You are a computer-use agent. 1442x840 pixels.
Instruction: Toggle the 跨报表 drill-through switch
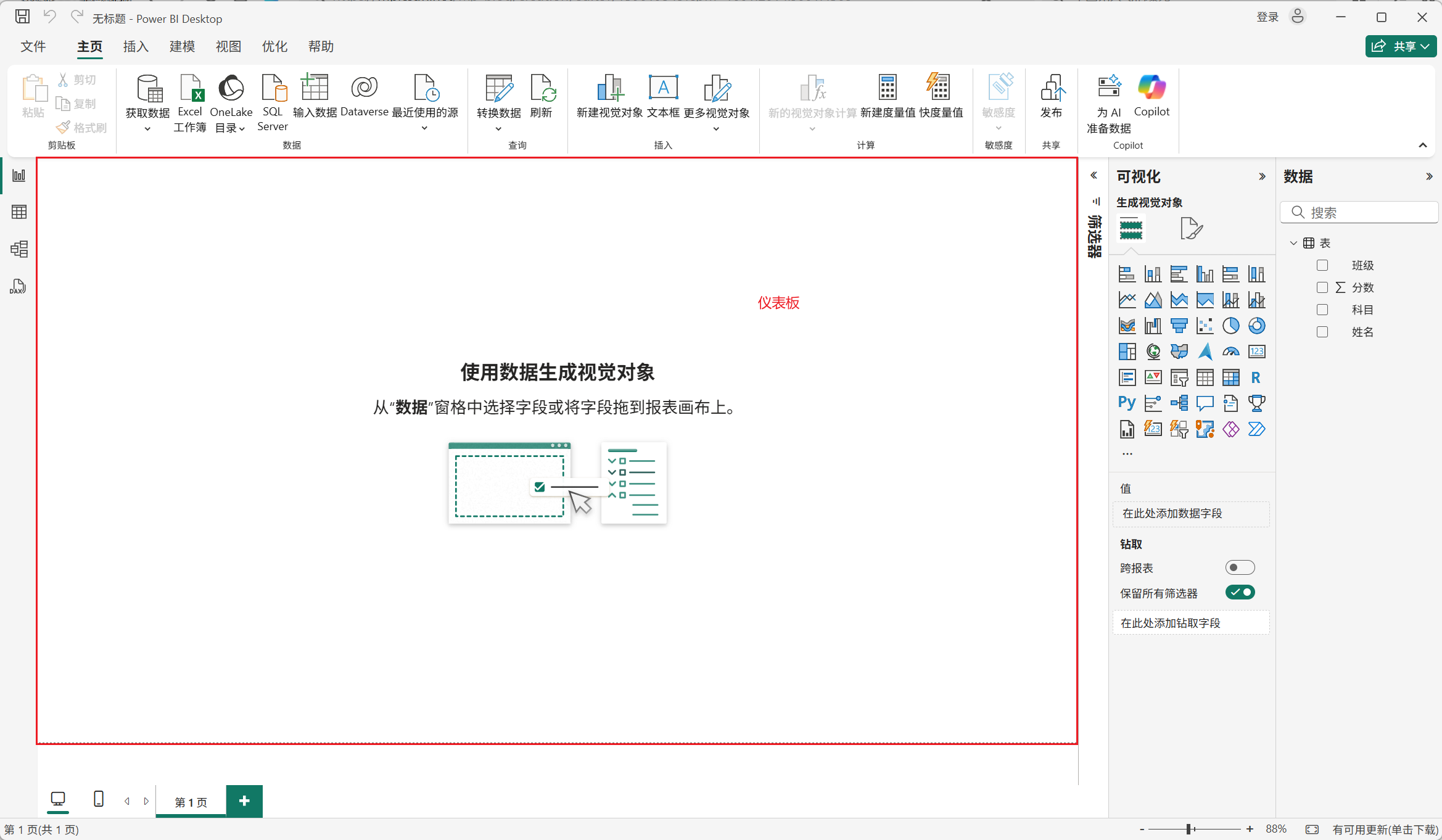click(x=1240, y=567)
